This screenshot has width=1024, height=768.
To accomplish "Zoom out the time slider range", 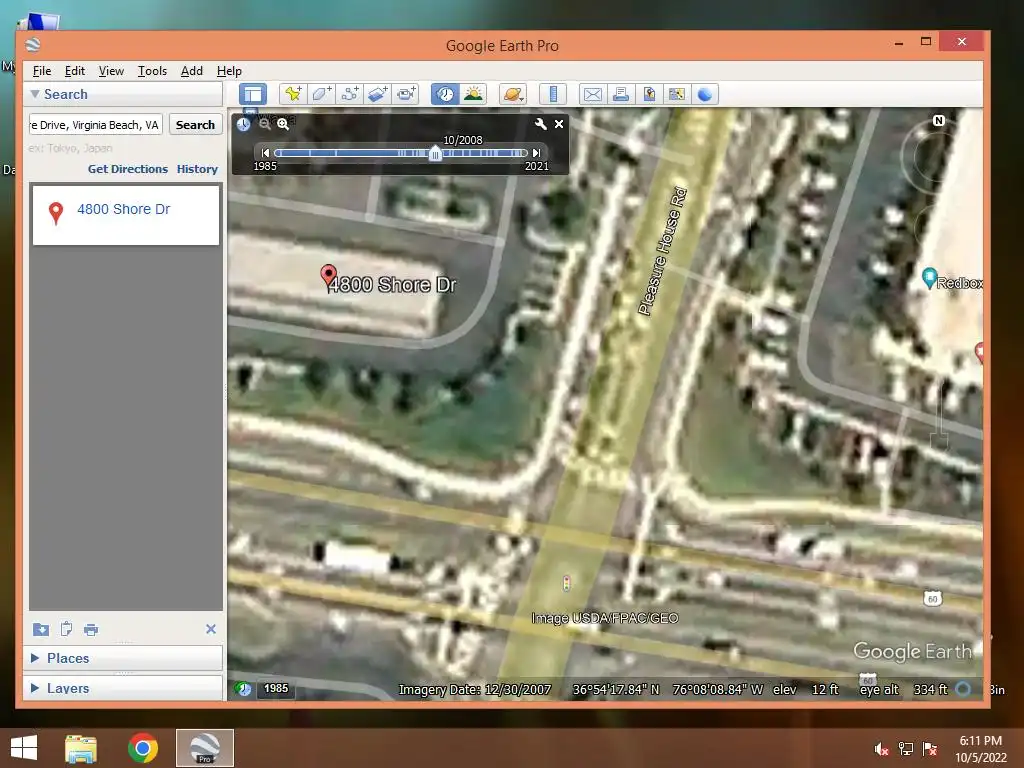I will click(x=264, y=123).
